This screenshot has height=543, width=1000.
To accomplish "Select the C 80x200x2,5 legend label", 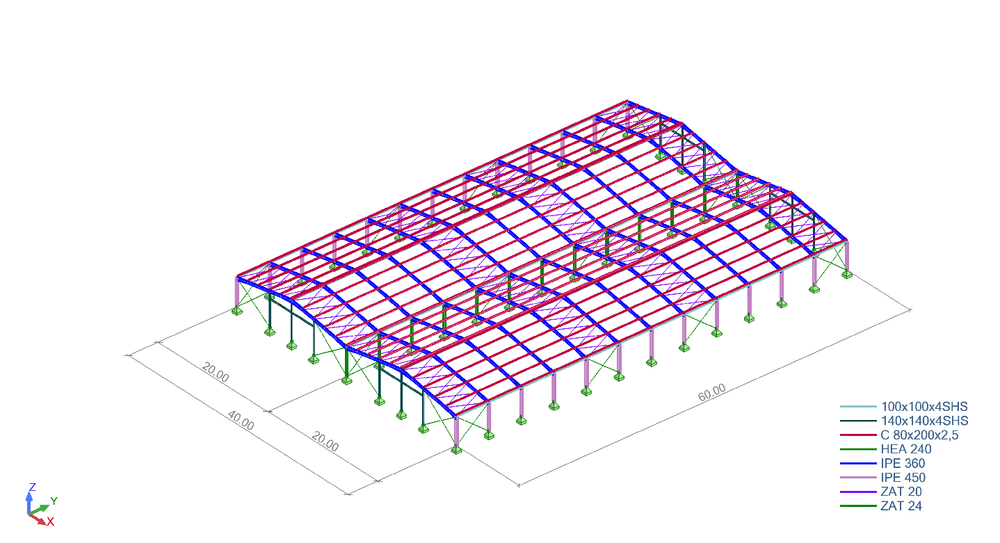I will [919, 435].
